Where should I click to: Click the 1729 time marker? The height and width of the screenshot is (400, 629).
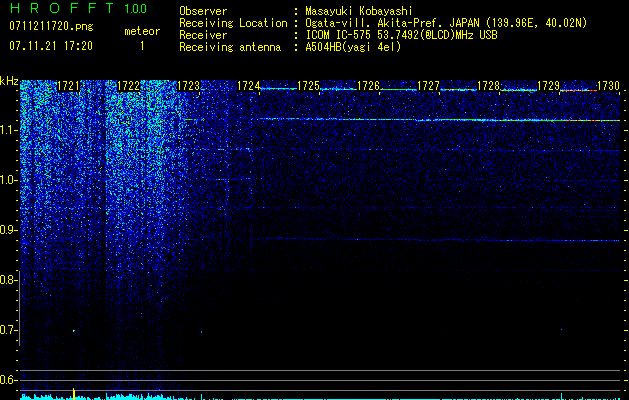548,86
